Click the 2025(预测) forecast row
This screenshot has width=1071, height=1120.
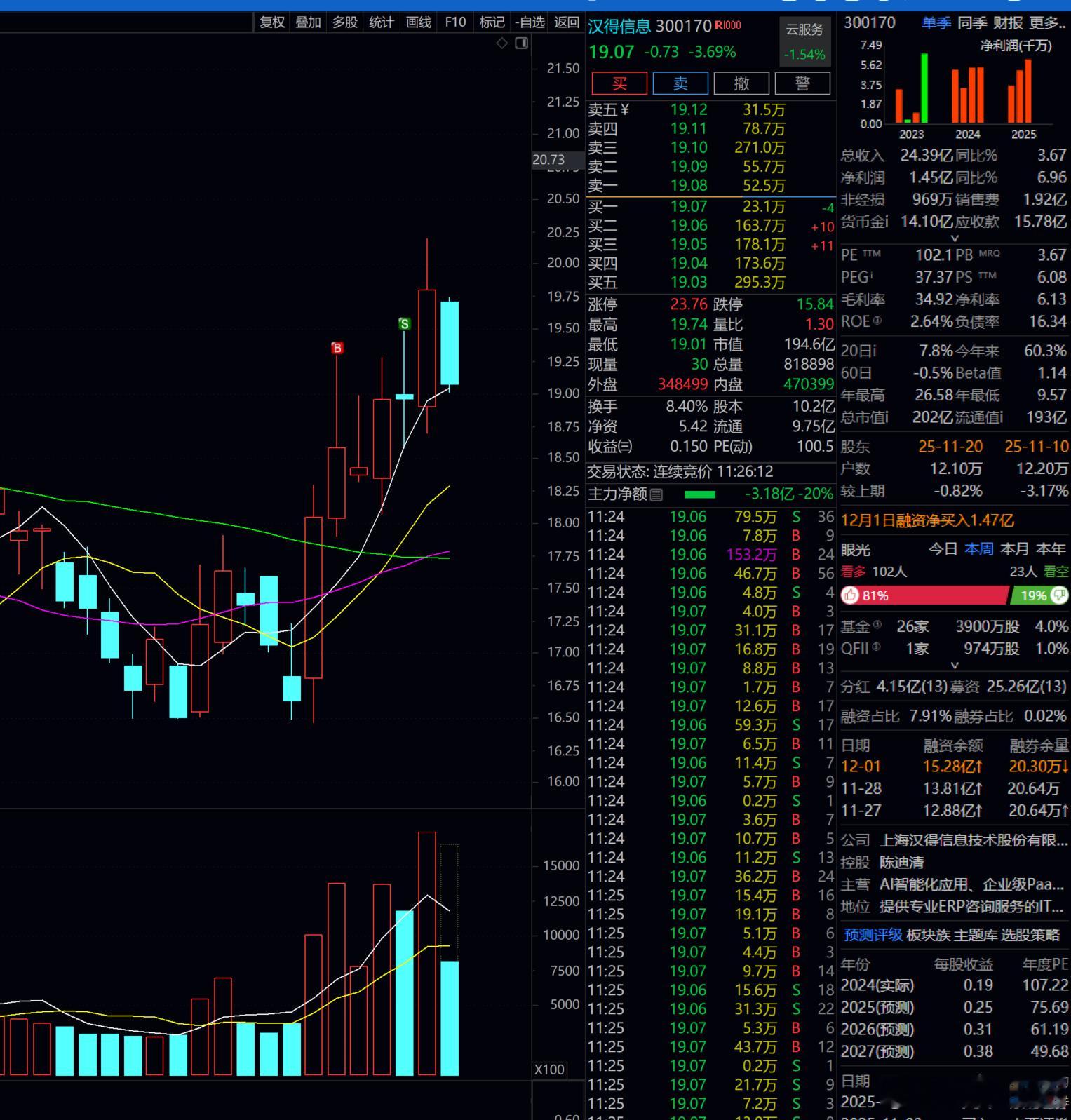[955, 1008]
